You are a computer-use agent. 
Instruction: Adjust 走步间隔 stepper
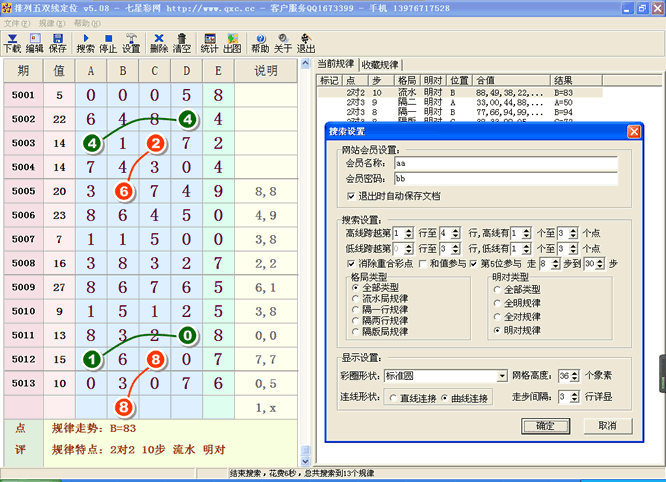pos(574,397)
